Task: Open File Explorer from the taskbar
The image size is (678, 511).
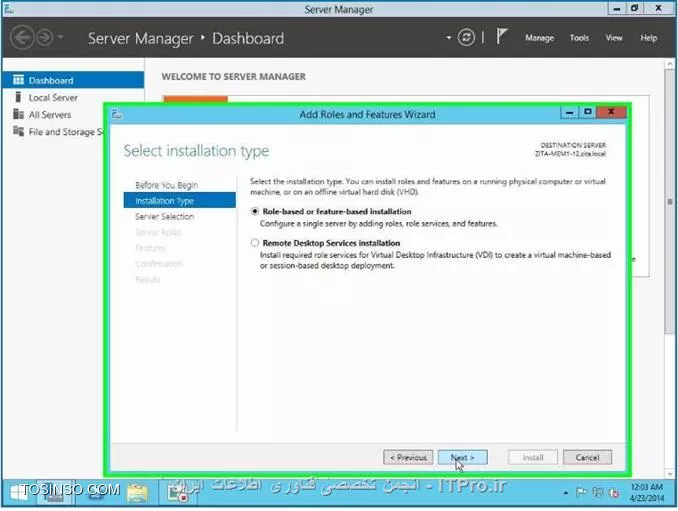Action: [138, 492]
